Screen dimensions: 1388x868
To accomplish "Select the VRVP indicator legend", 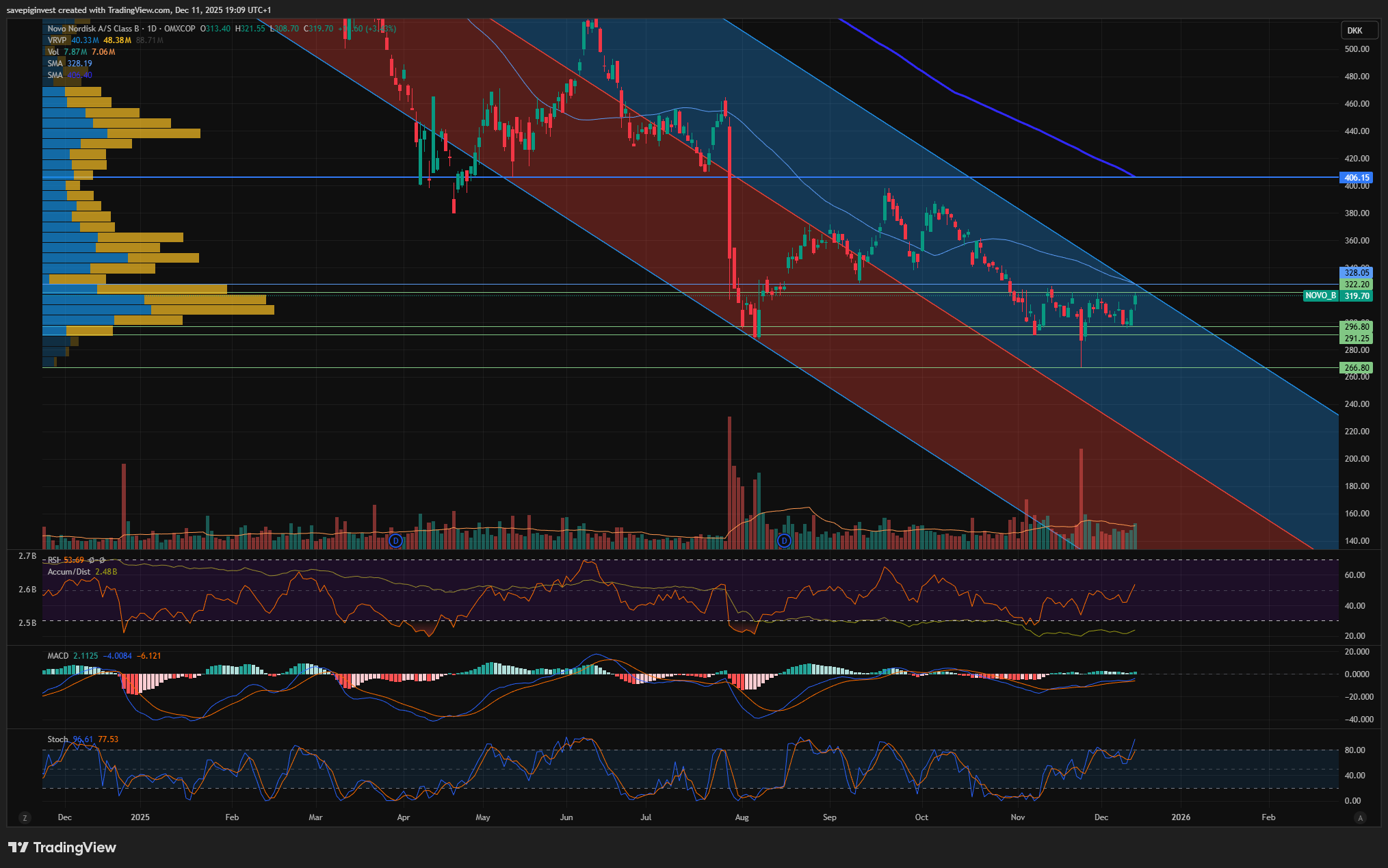I will pos(57,40).
